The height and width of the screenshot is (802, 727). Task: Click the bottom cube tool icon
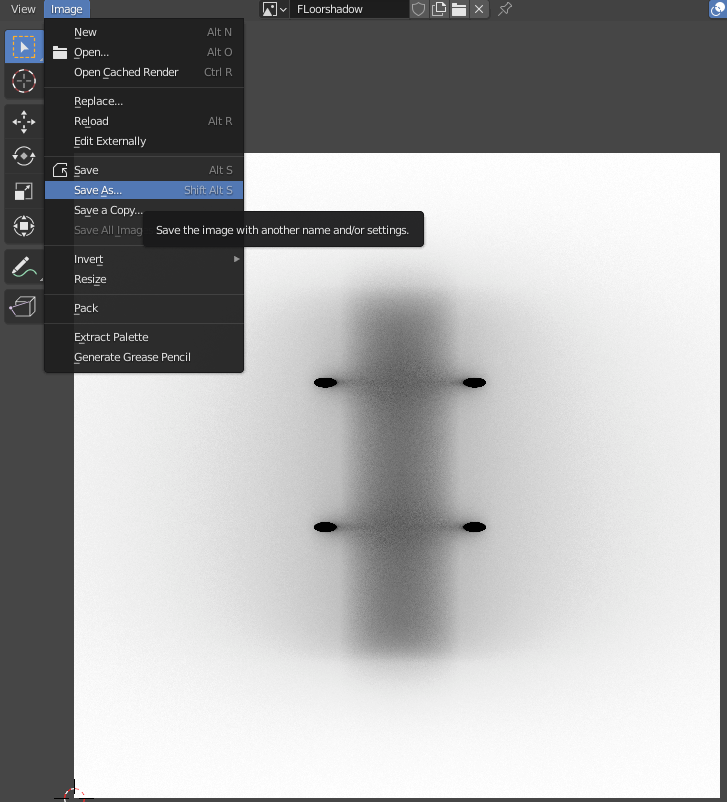click(23, 307)
